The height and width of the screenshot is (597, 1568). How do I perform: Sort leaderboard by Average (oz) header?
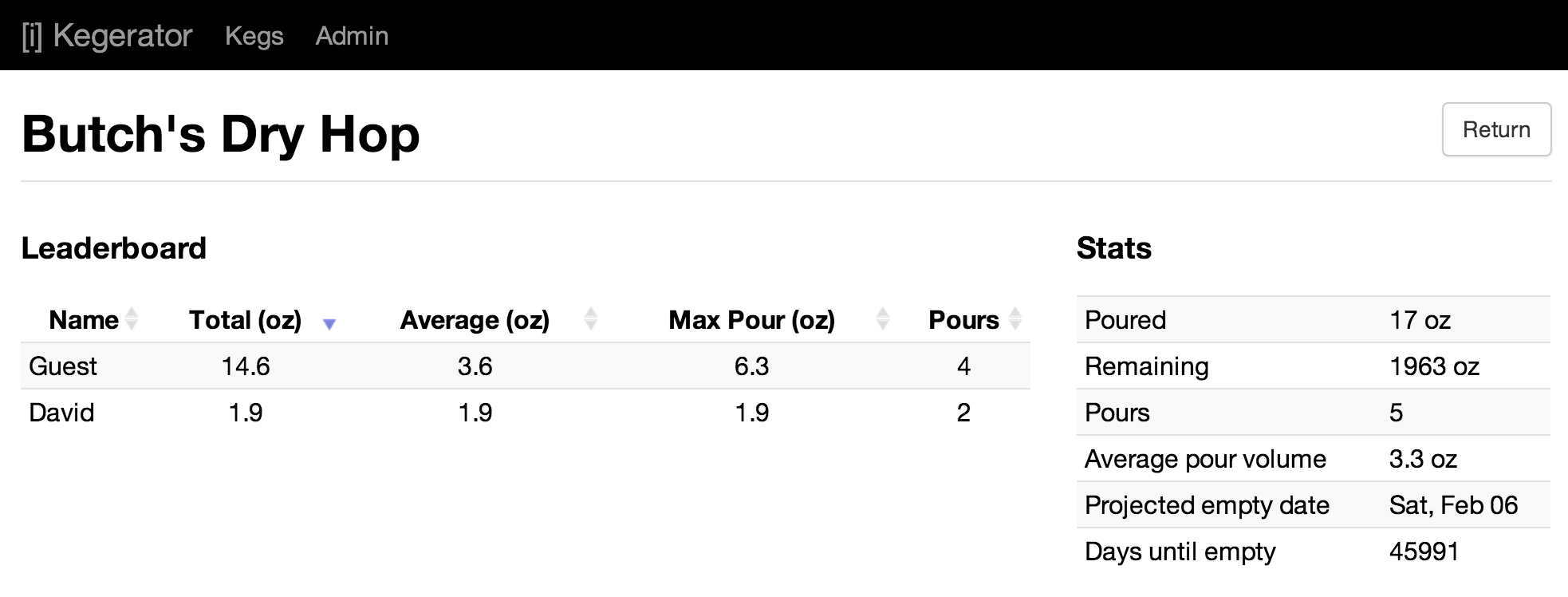click(475, 320)
